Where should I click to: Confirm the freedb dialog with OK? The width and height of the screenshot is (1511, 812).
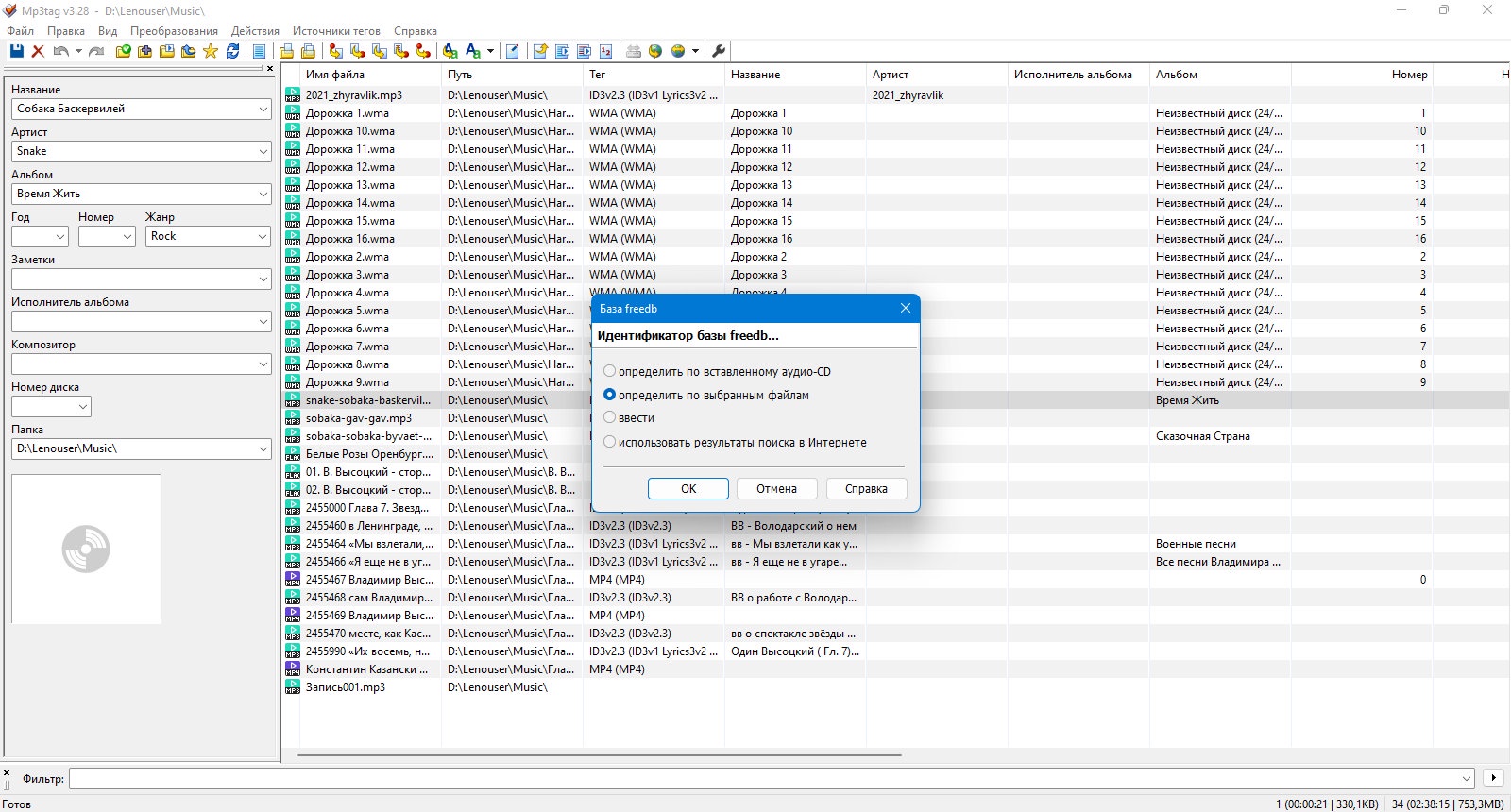[x=688, y=488]
